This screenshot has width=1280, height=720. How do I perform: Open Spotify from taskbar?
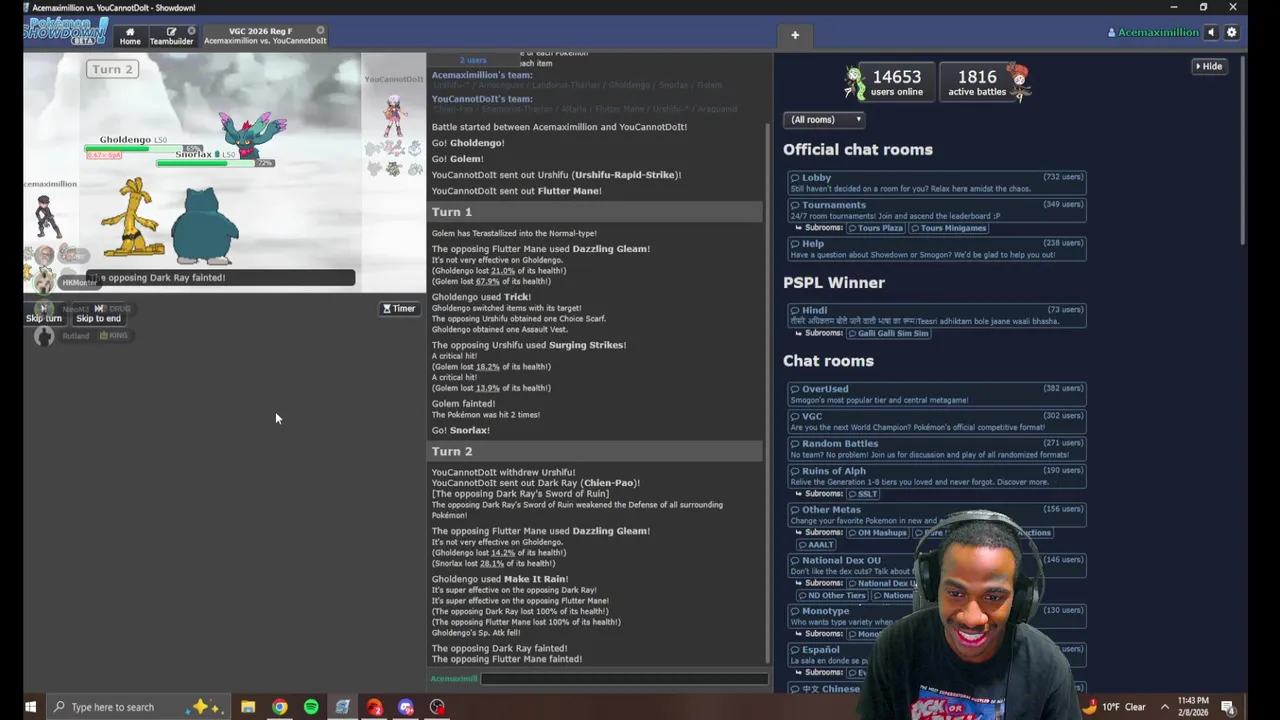coord(311,707)
